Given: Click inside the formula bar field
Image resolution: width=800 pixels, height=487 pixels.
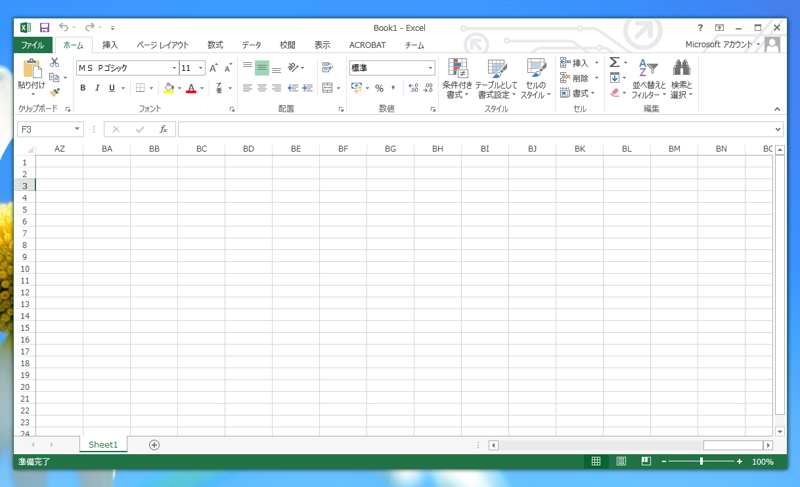Looking at the screenshot, I should click(470, 129).
